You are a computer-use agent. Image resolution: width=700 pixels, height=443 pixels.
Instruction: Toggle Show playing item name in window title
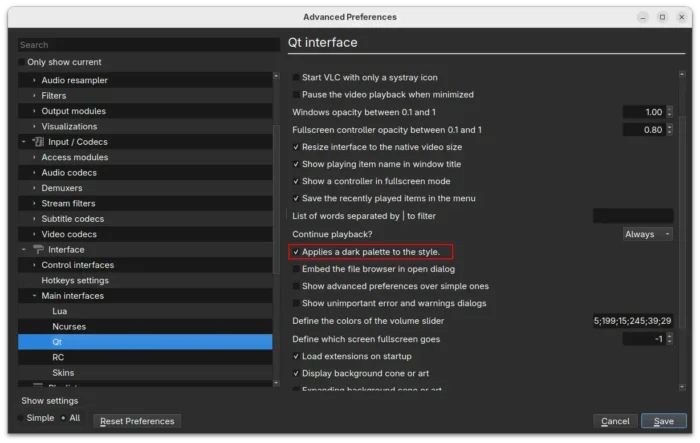[296, 164]
